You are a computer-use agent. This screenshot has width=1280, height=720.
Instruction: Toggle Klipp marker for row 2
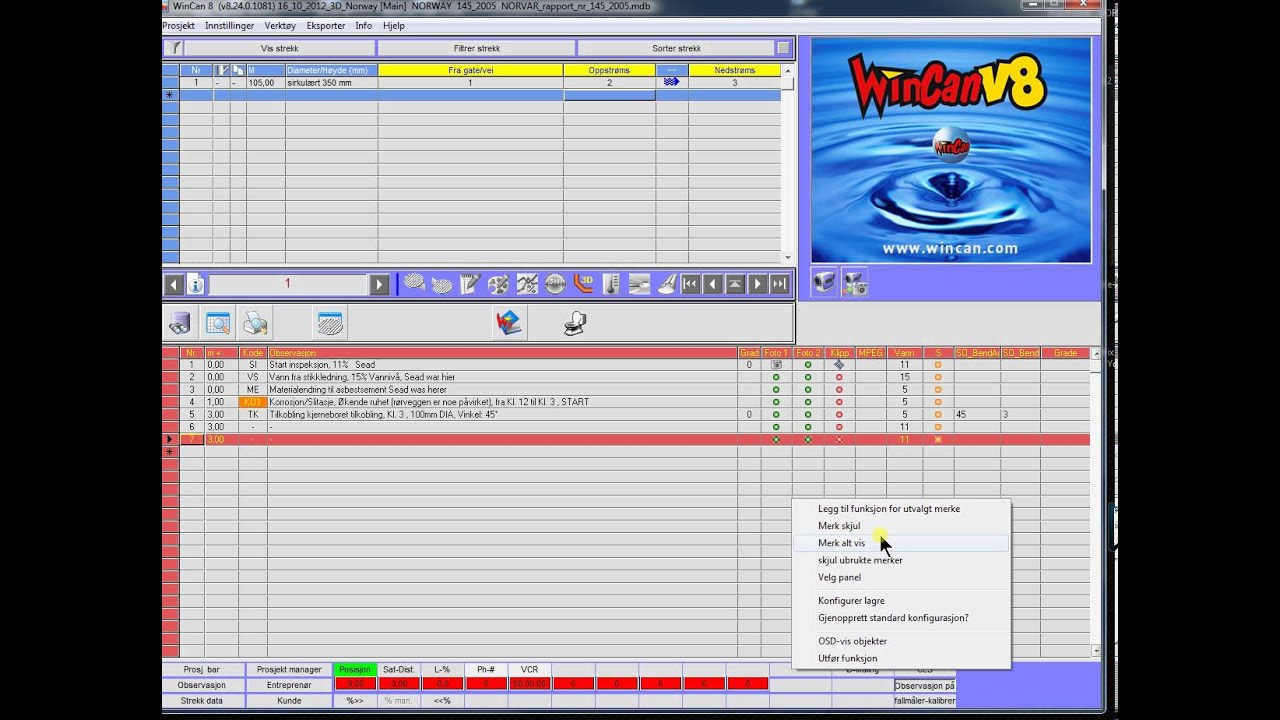[839, 377]
